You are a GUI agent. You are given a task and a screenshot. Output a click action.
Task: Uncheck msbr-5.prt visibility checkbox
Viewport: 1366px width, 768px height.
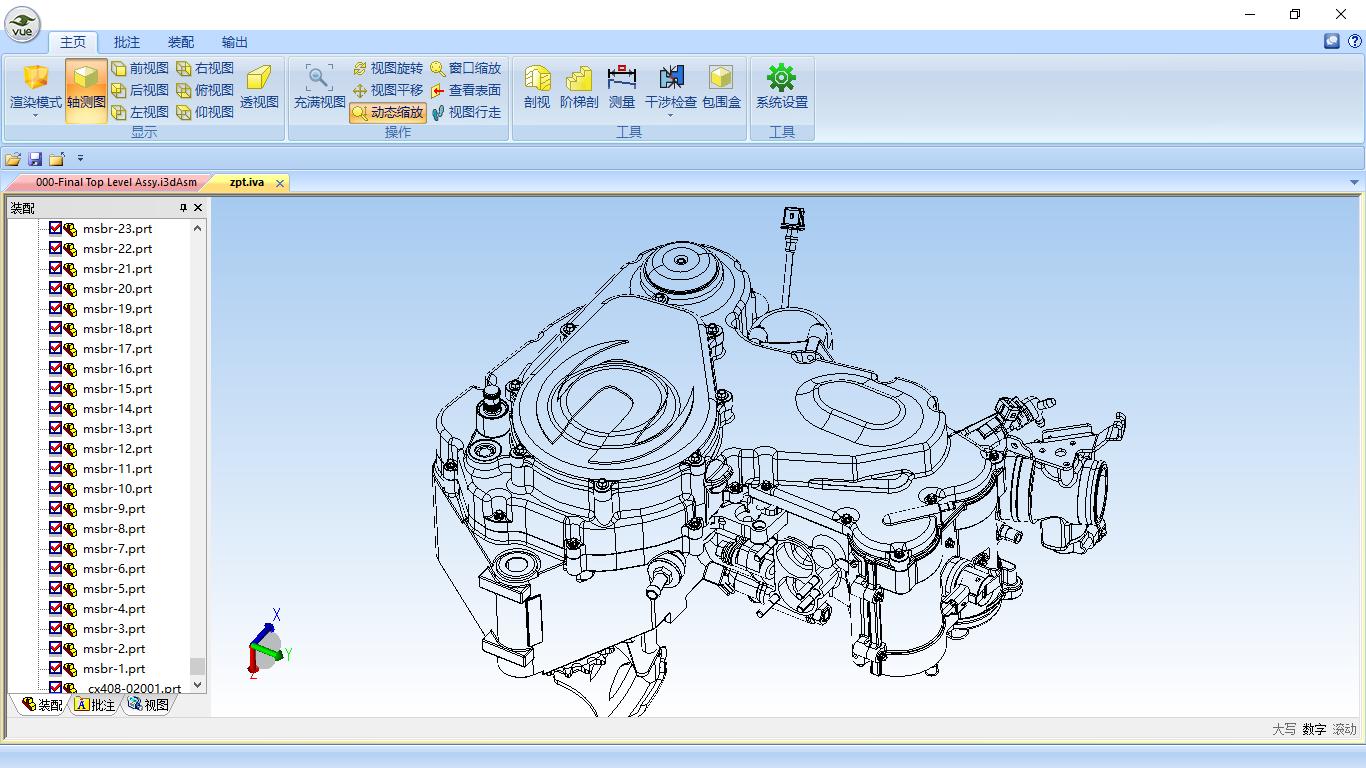coord(56,588)
